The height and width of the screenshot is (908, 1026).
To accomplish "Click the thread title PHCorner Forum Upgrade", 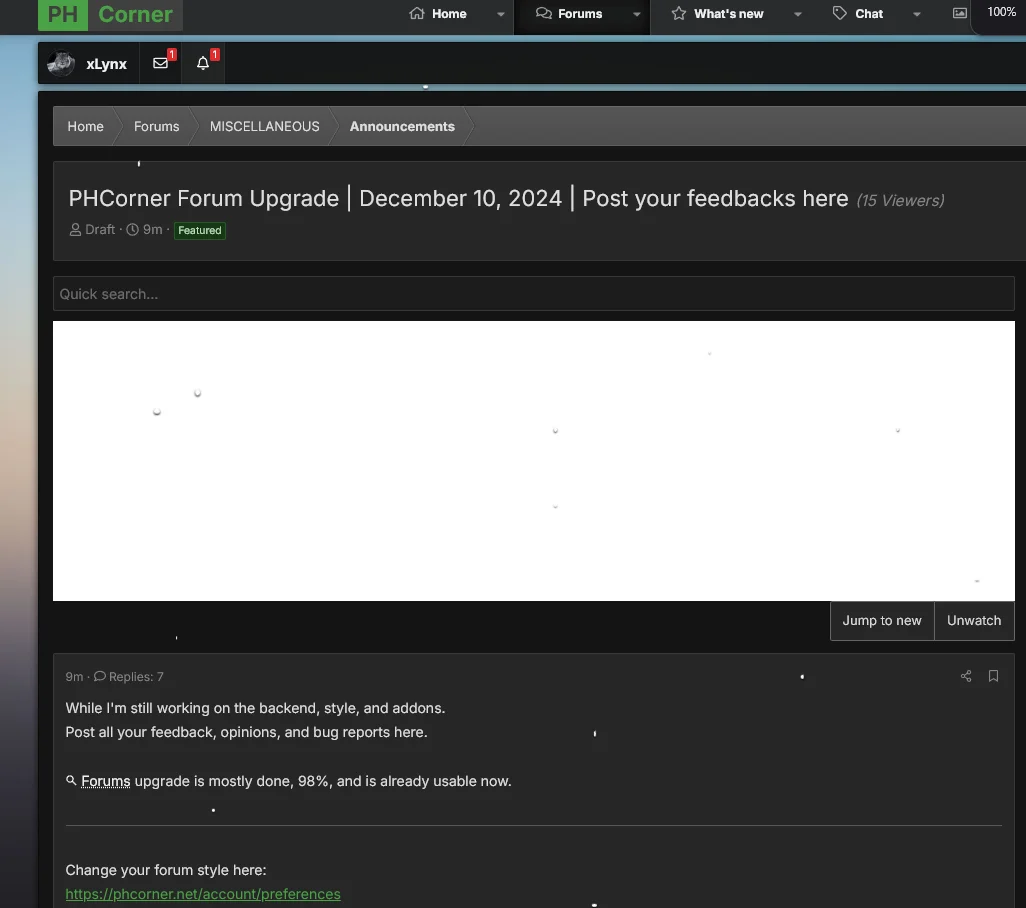I will click(x=458, y=198).
